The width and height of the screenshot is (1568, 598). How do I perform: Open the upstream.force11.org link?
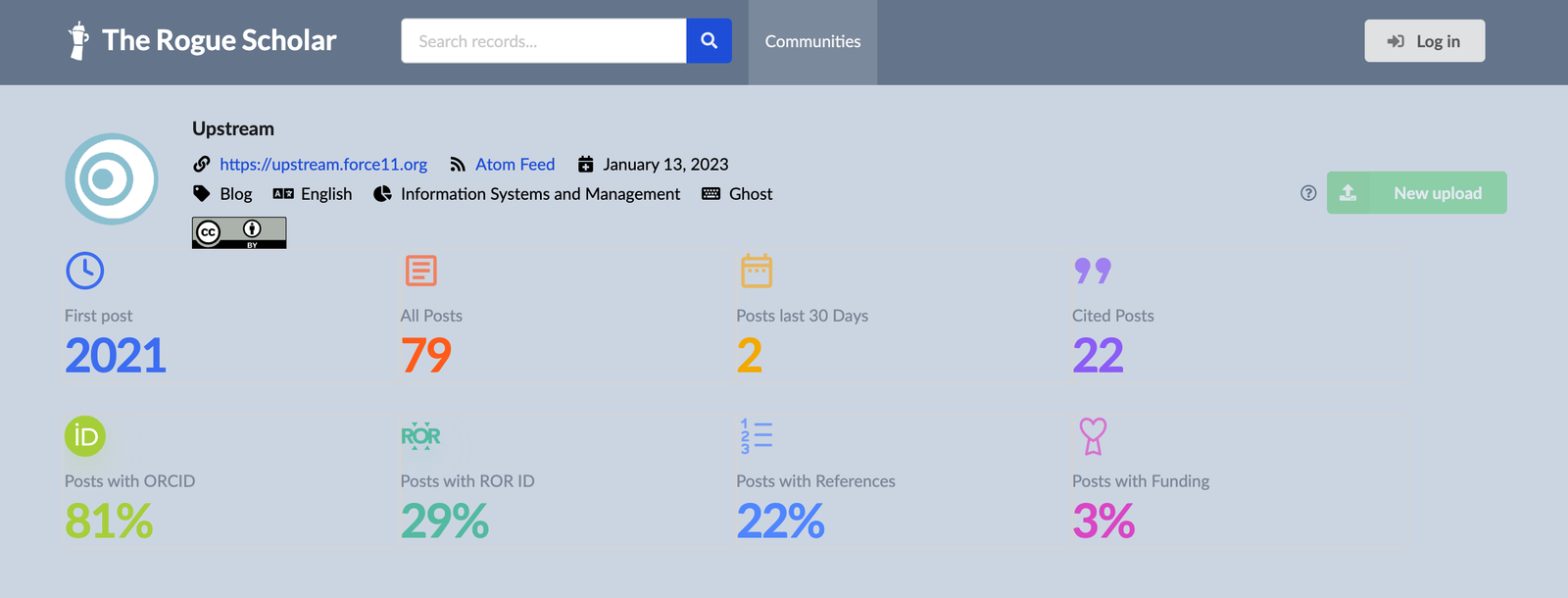tap(323, 165)
